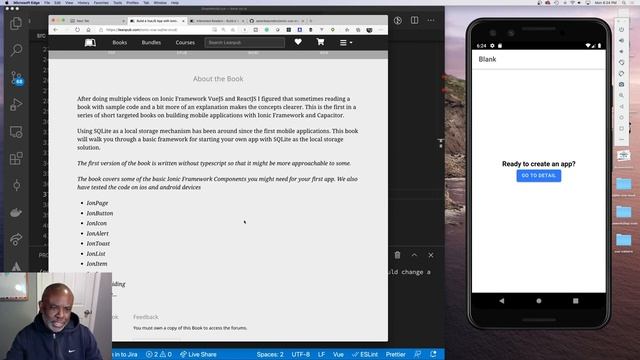The image size is (640, 360).
Task: Click the timeline icon left of split editor
Action: pyautogui.click(x=398, y=20)
